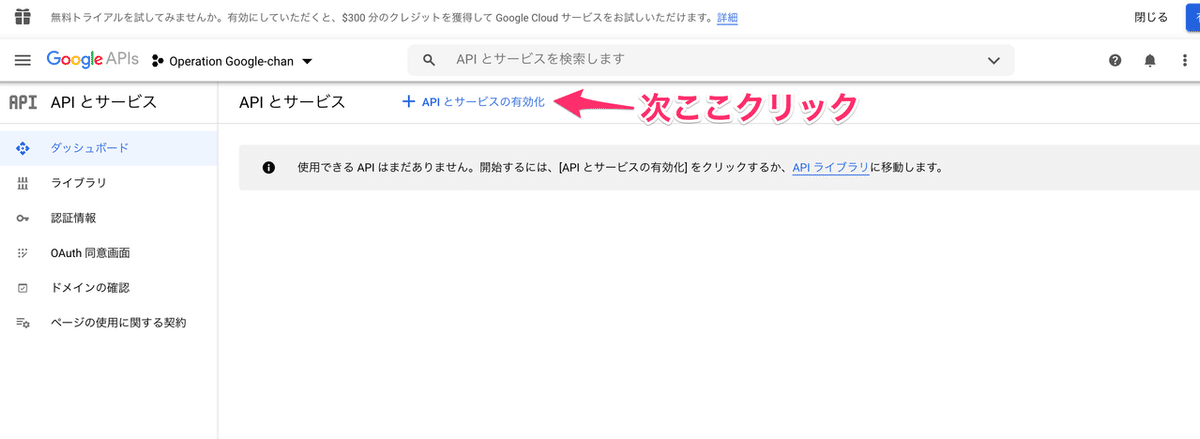Click the ドメインの確認 checkbox icon
This screenshot has width=1200, height=439.
[22, 288]
